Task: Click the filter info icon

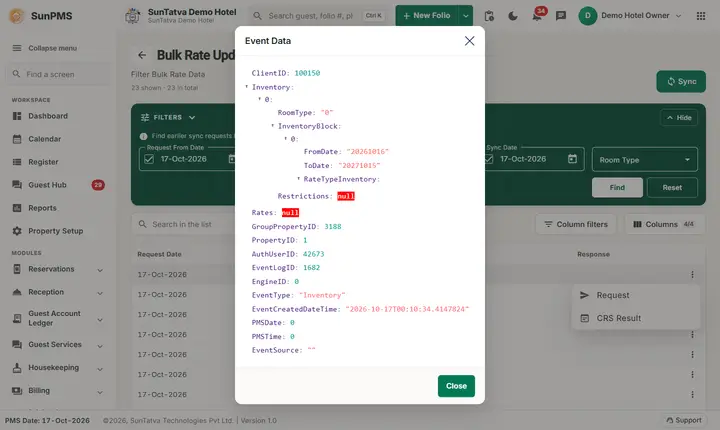Action: coord(143,136)
